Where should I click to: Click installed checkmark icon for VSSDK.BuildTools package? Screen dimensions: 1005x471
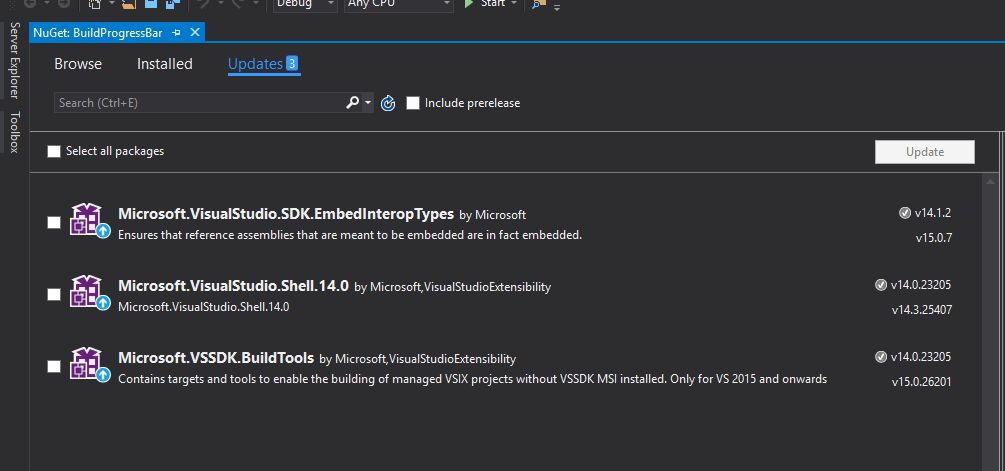pos(881,357)
